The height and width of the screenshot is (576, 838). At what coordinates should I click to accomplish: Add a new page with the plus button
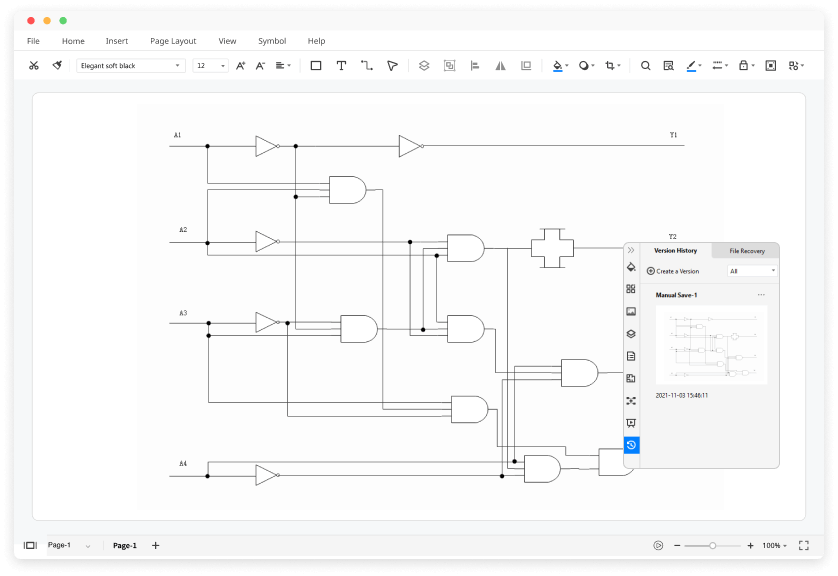(x=155, y=545)
